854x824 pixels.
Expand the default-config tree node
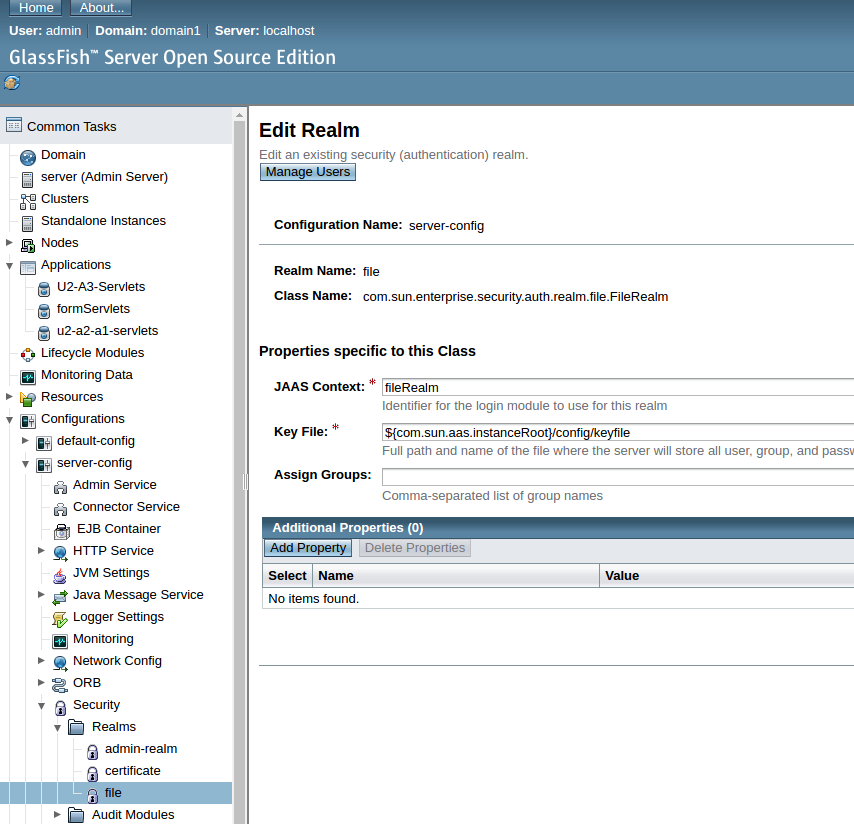25,440
